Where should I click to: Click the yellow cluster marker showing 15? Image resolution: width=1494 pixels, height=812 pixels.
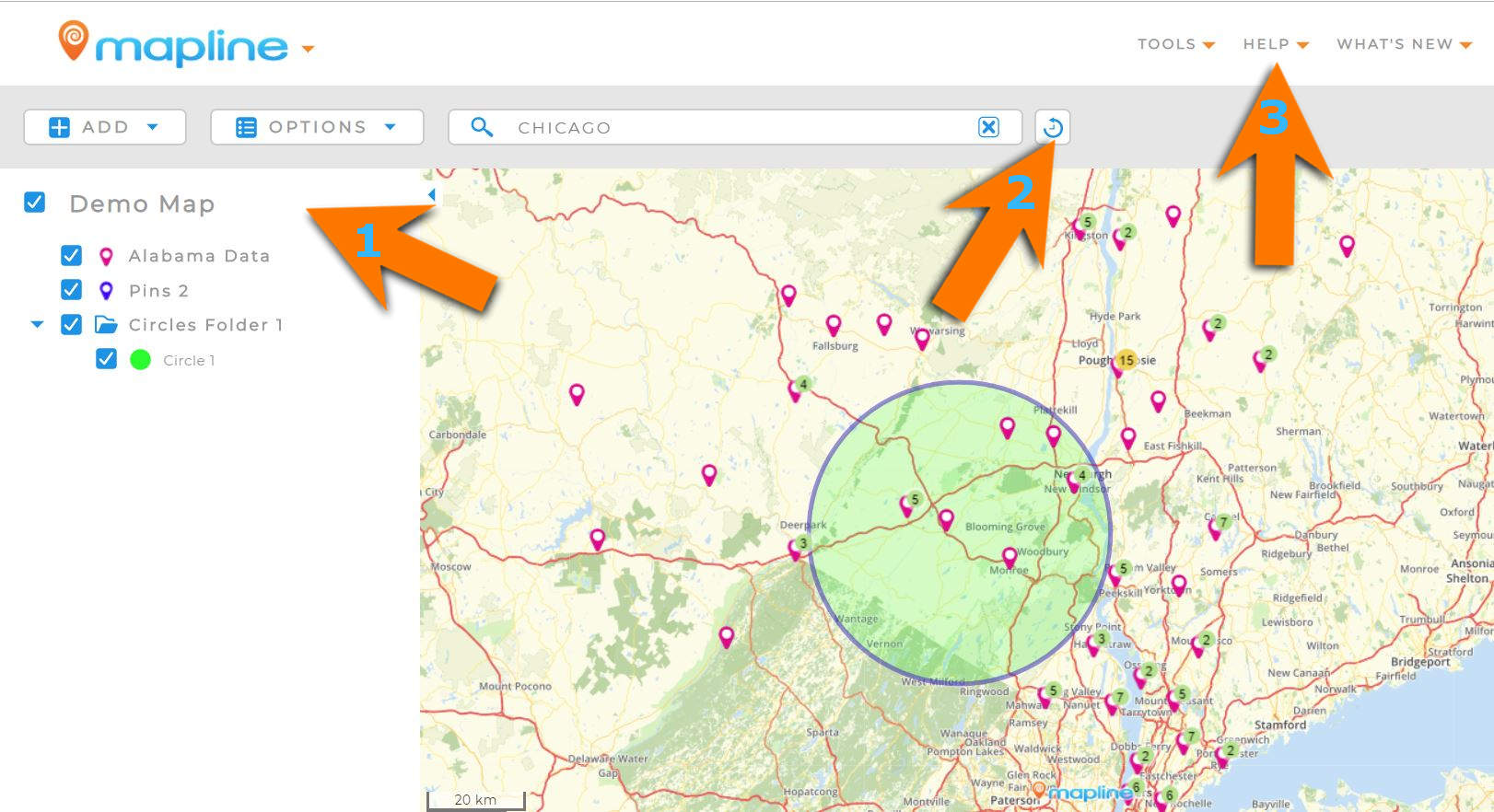pyautogui.click(x=1126, y=360)
